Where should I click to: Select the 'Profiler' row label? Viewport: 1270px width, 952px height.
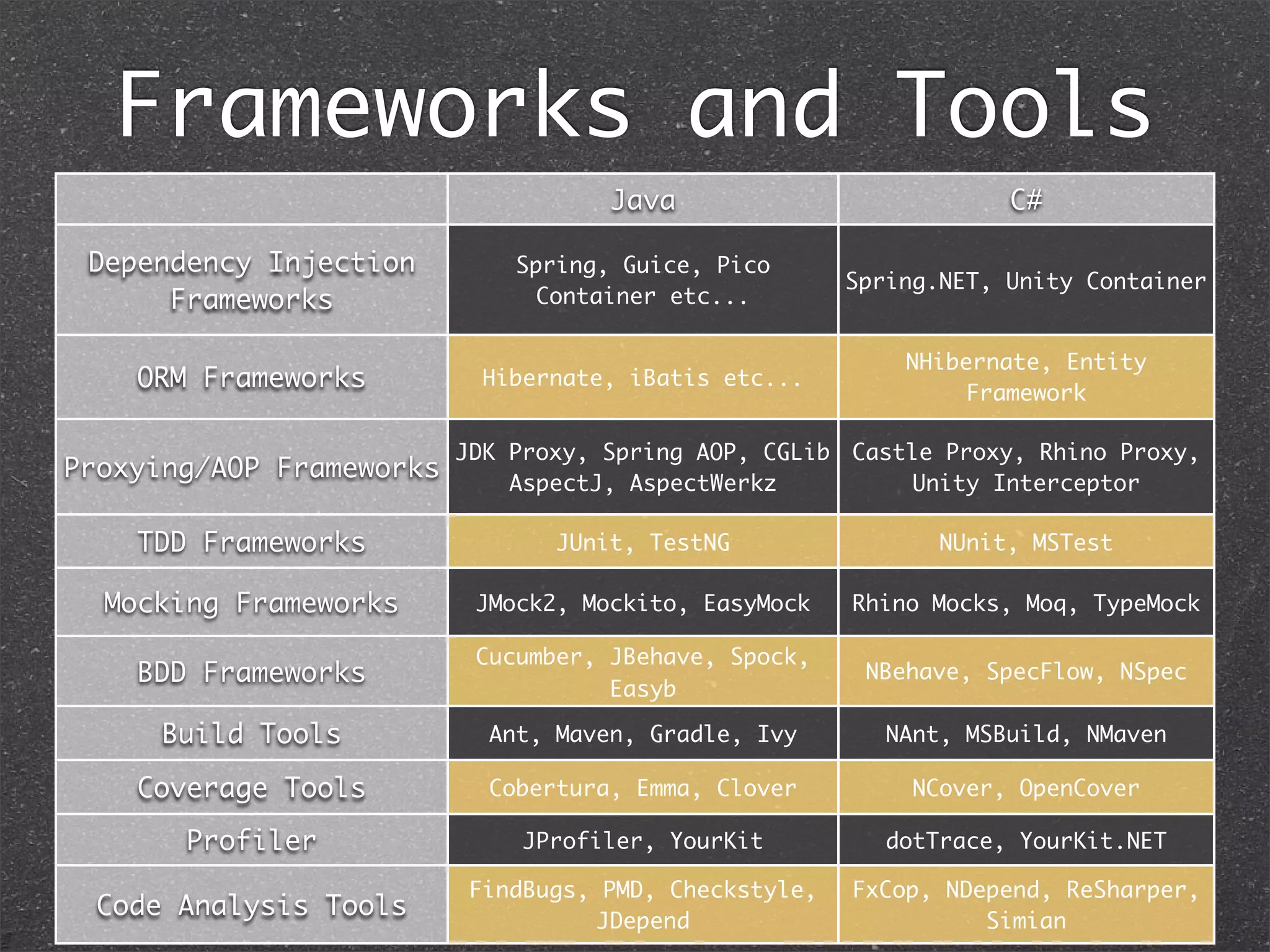pos(252,840)
